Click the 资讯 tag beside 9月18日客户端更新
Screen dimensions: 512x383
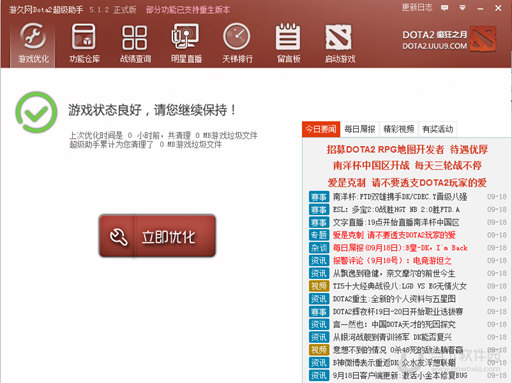pos(319,375)
